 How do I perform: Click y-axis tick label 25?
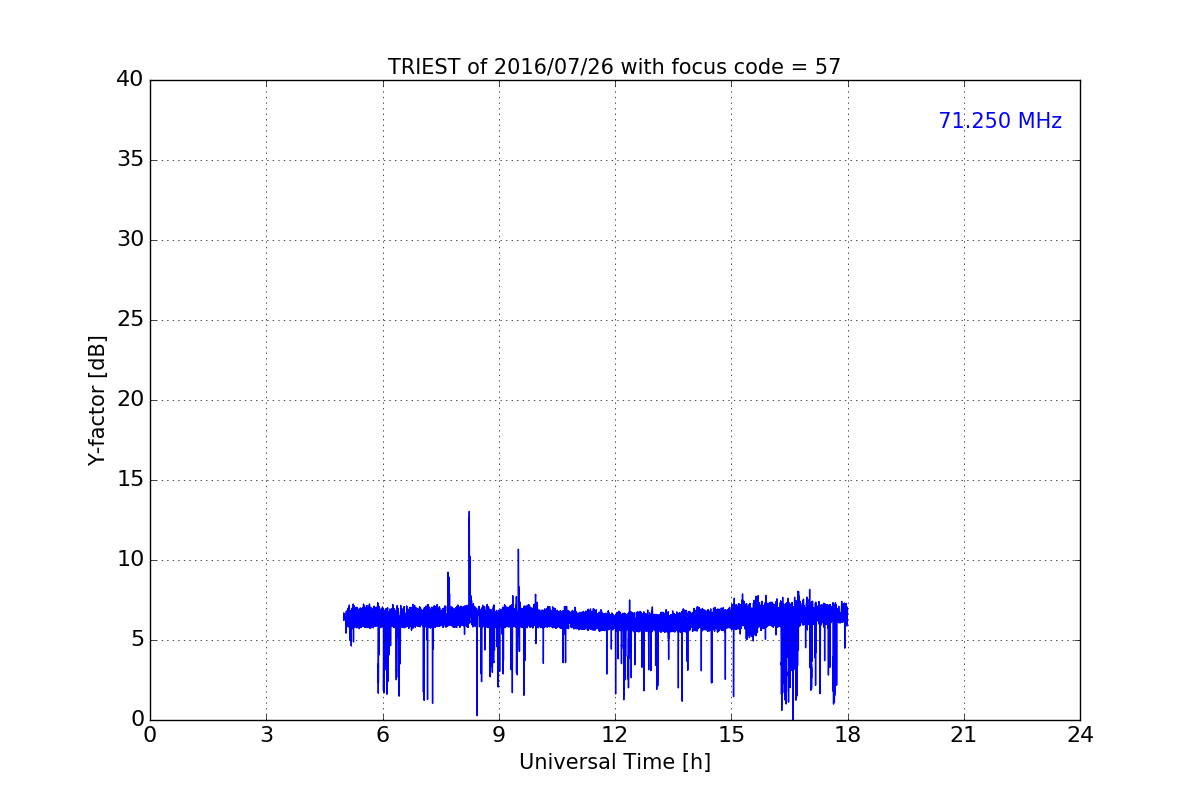click(130, 320)
